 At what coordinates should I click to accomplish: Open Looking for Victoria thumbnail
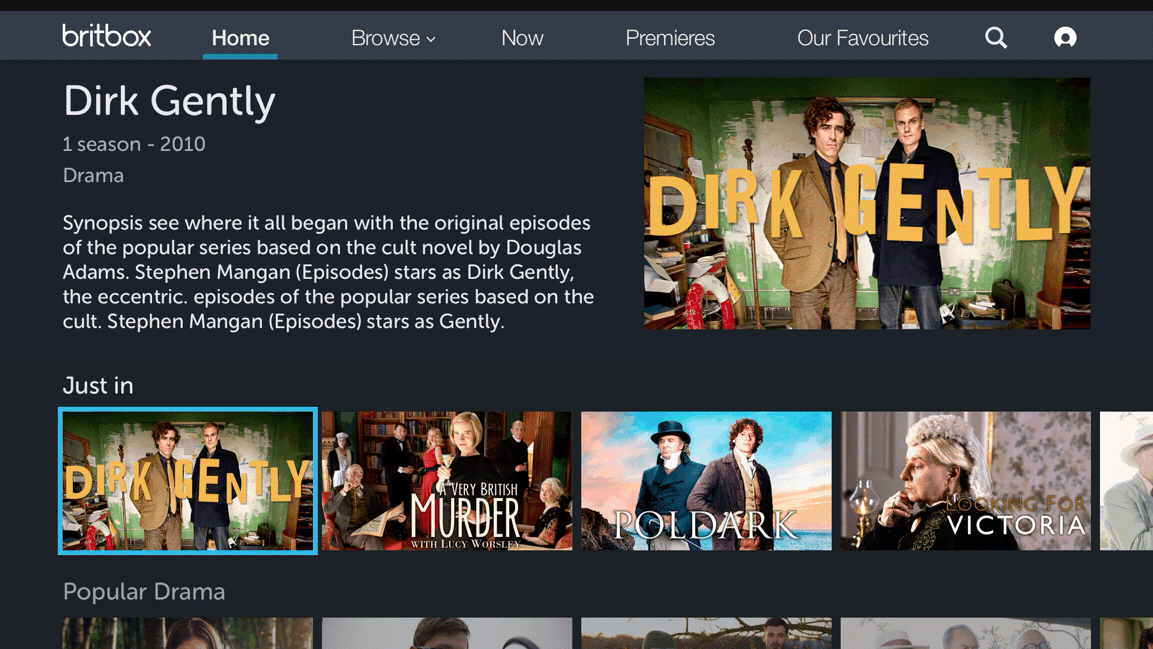click(x=965, y=481)
